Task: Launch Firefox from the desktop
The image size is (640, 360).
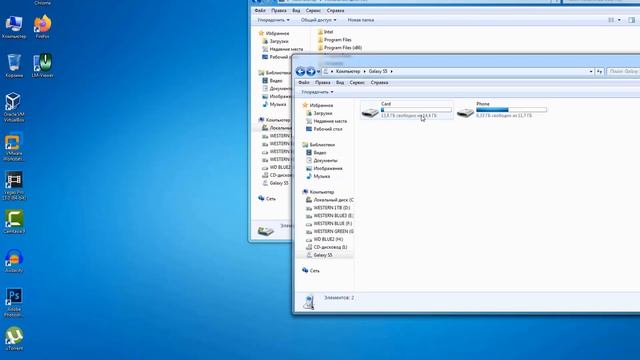Action: click(x=42, y=27)
